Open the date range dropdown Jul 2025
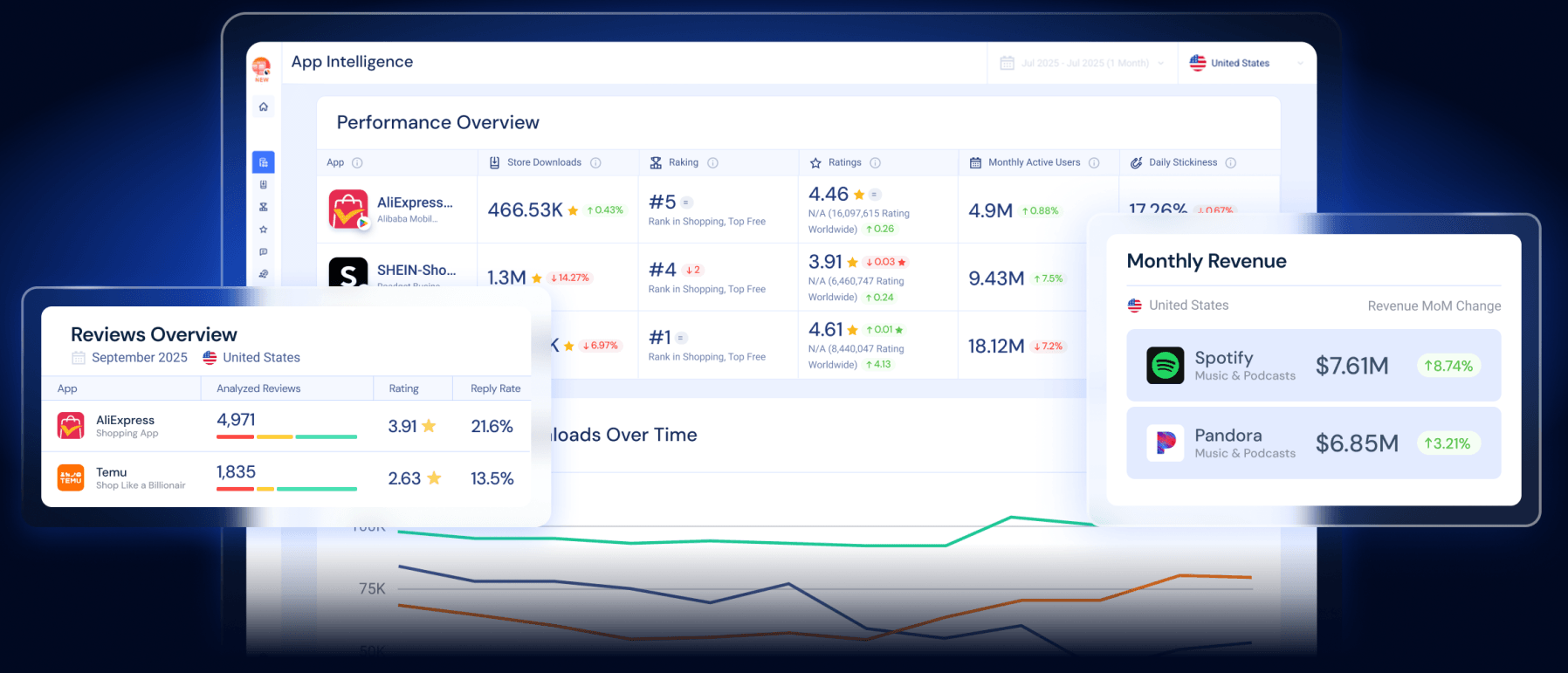This screenshot has width=1568, height=673. [1083, 63]
